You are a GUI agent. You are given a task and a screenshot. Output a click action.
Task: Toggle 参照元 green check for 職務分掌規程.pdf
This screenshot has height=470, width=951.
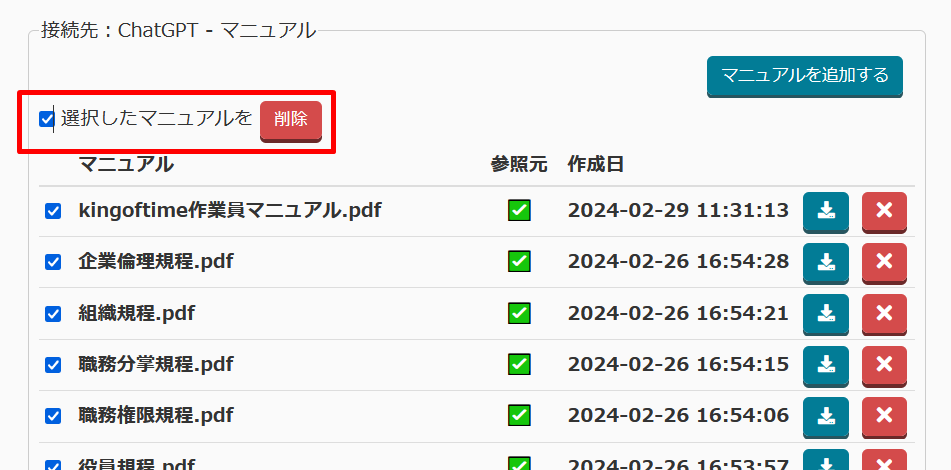tap(519, 364)
